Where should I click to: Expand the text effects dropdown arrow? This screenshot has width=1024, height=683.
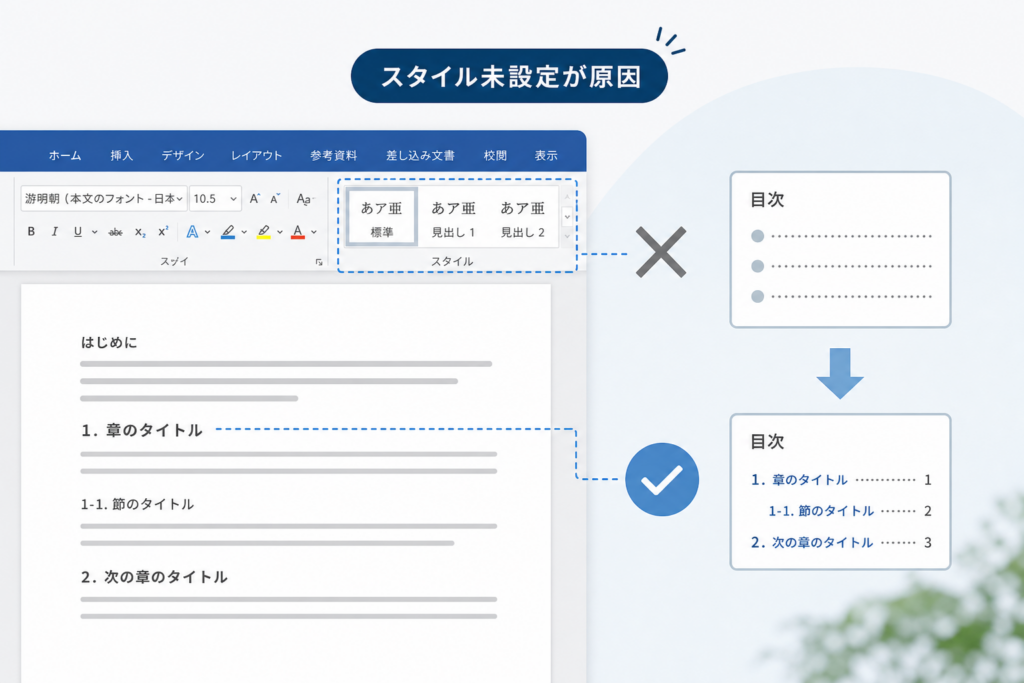(208, 232)
